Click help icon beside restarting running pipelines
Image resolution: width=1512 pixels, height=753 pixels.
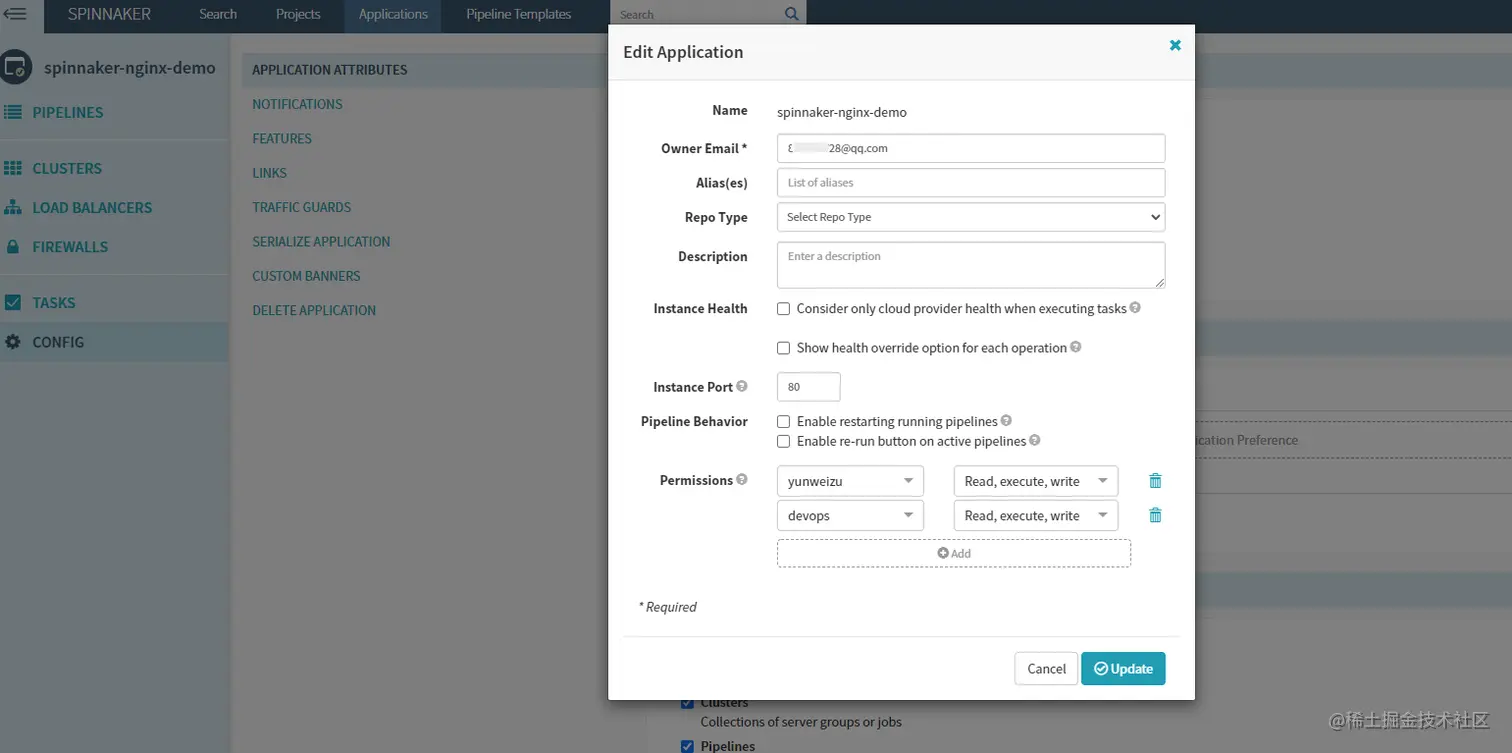(x=1007, y=421)
